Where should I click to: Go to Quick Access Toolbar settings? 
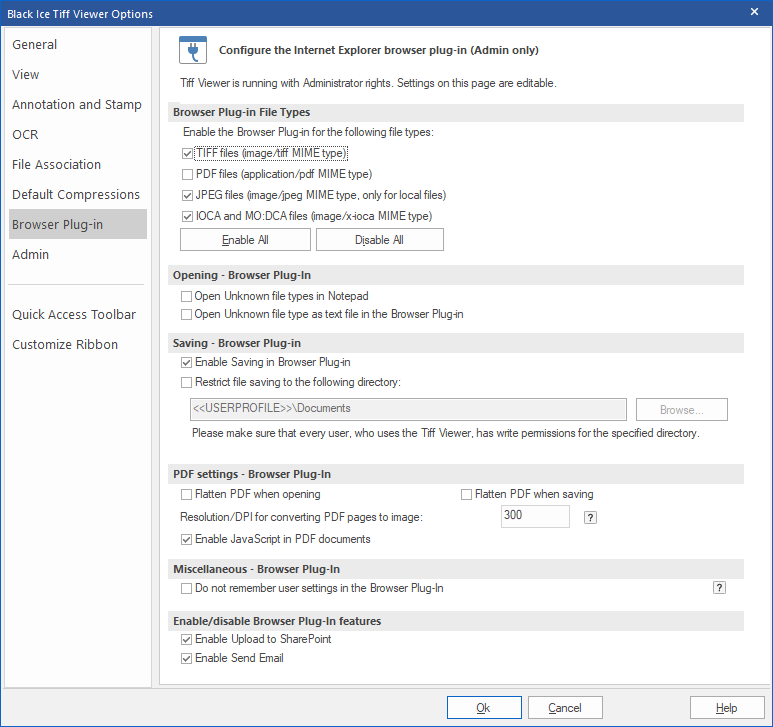(74, 314)
